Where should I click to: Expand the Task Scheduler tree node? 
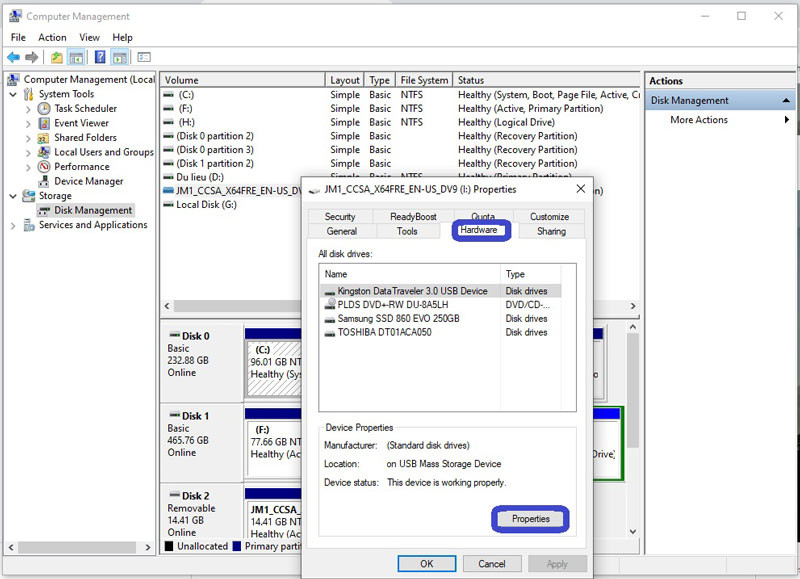click(28, 109)
